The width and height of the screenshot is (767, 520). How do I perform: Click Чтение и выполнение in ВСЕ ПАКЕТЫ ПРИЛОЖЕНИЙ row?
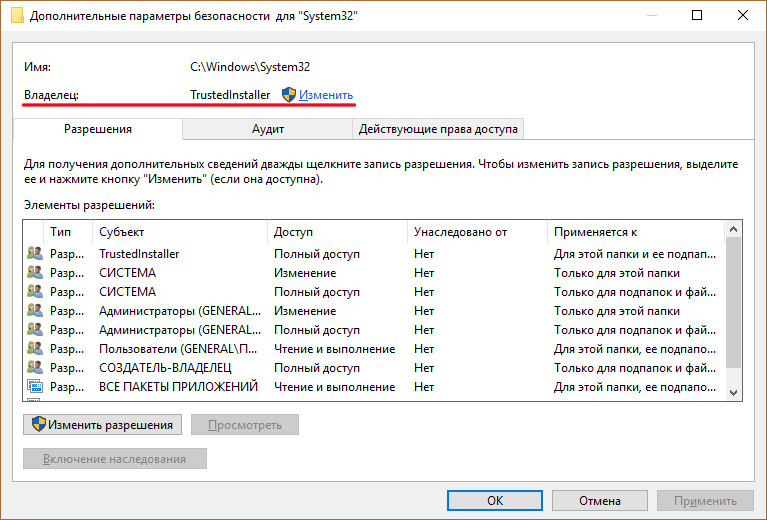pyautogui.click(x=335, y=387)
